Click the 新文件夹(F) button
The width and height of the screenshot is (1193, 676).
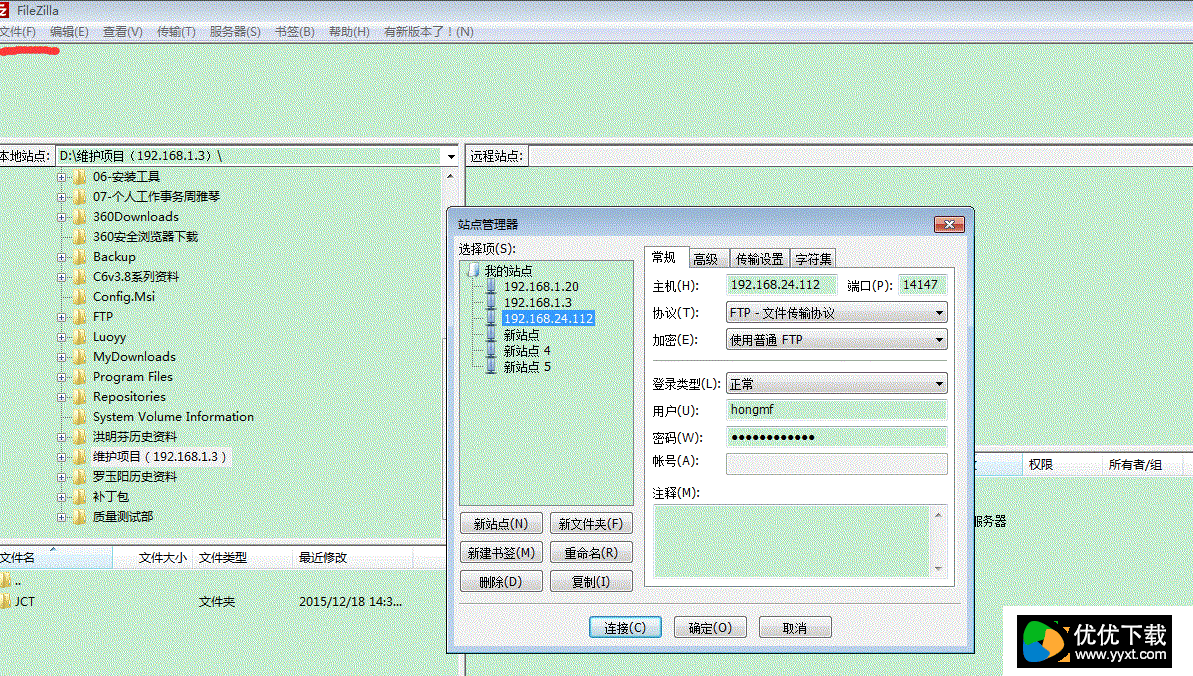[x=591, y=524]
